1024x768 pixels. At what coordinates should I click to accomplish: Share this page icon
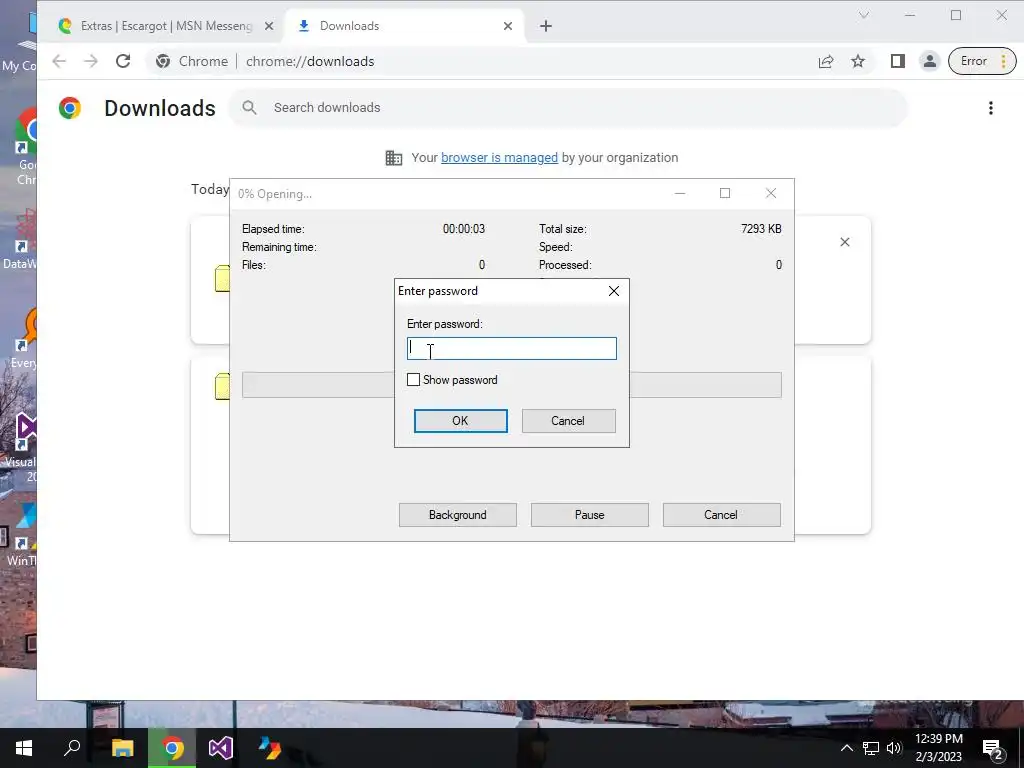click(x=826, y=61)
